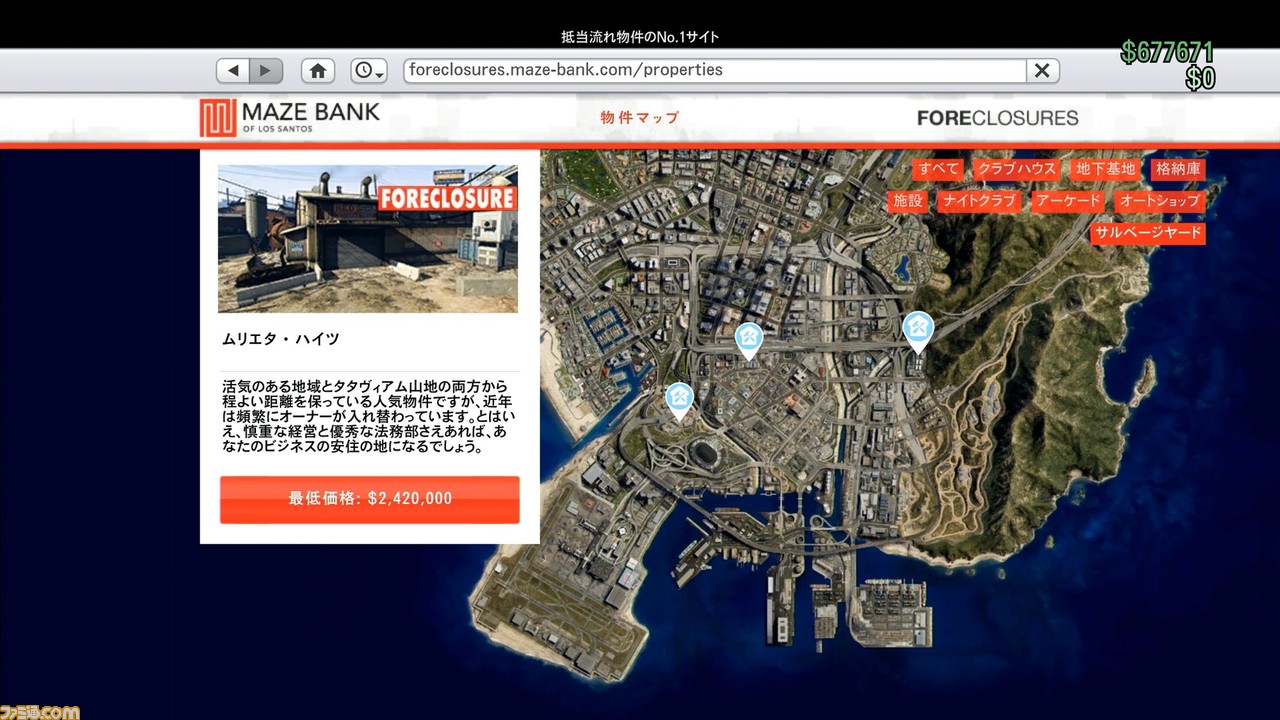1280x720 pixels.
Task: Click the URL address bar
Action: tap(715, 71)
